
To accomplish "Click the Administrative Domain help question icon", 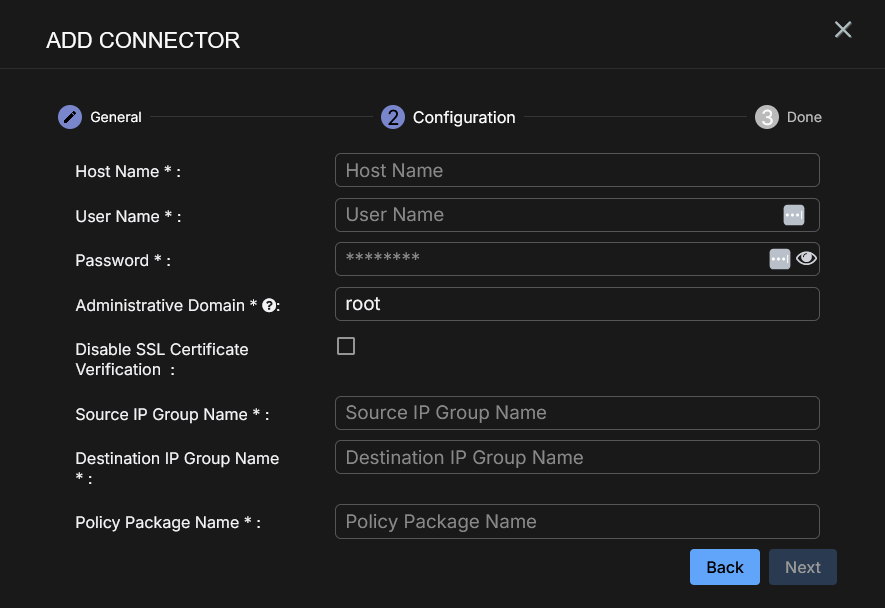I will coord(269,306).
